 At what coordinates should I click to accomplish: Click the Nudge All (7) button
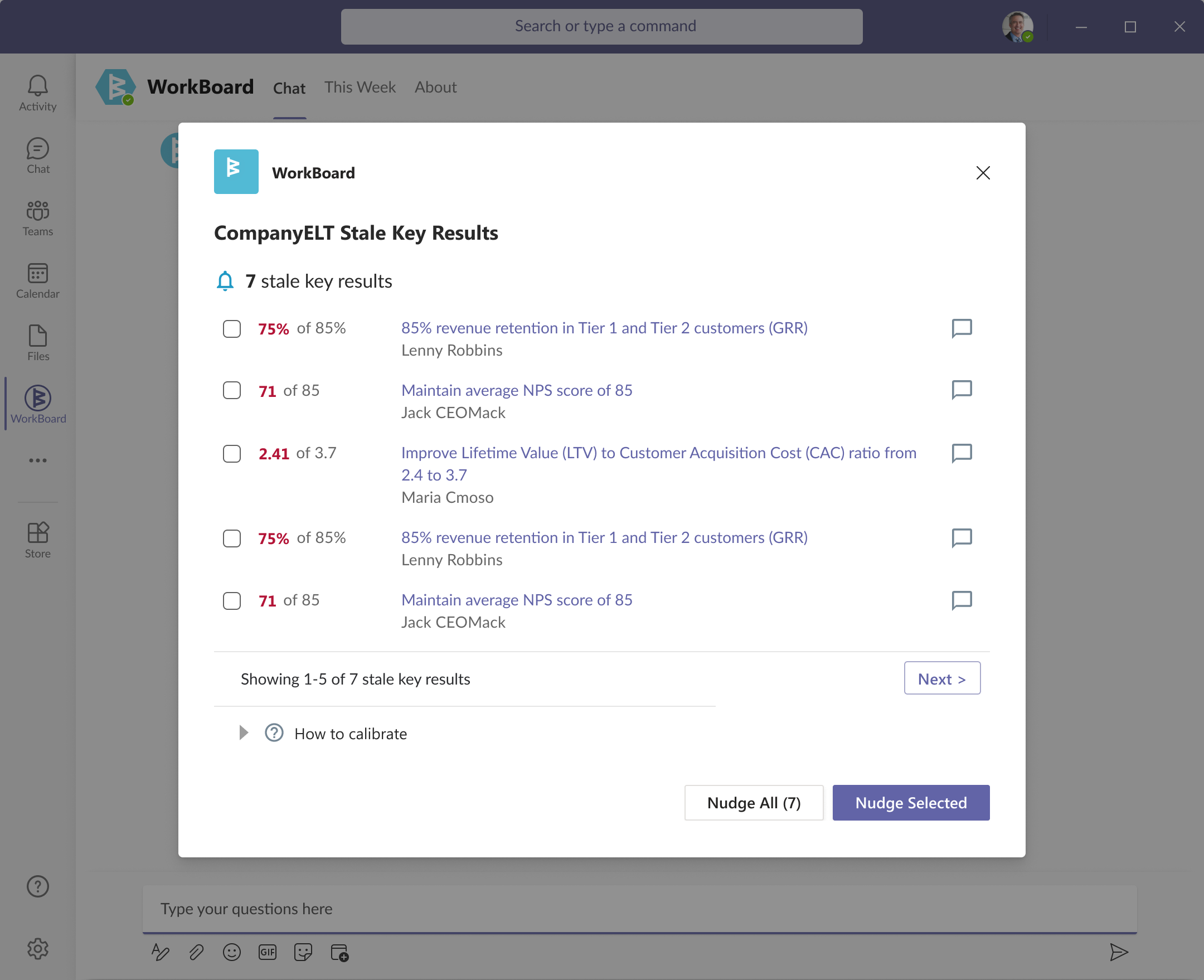pyautogui.click(x=754, y=802)
